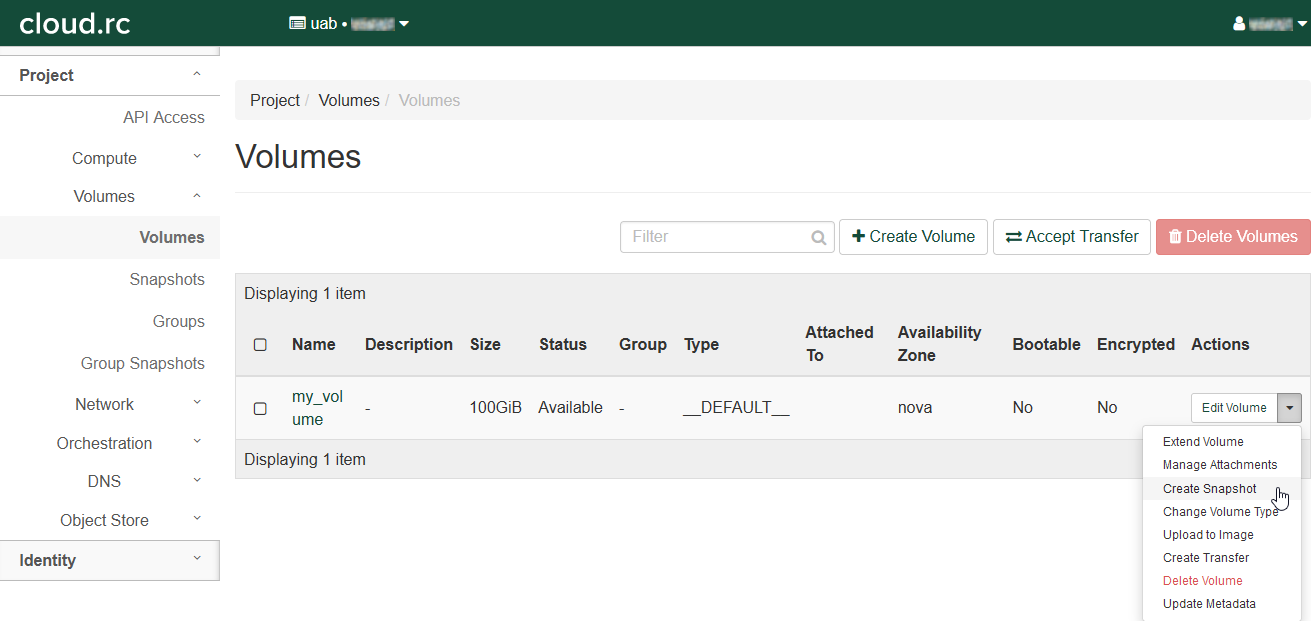1311x621 pixels.
Task: Toggle the Edit Volume dropdown caret
Action: [x=1290, y=408]
